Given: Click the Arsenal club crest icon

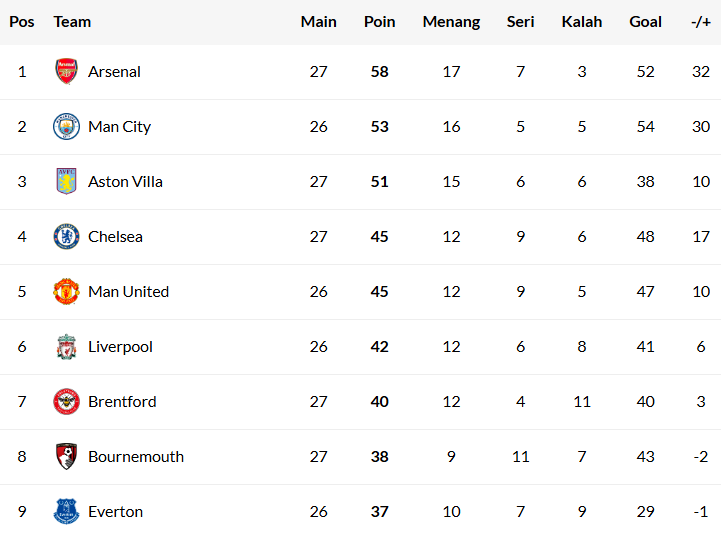Looking at the screenshot, I should click(66, 72).
